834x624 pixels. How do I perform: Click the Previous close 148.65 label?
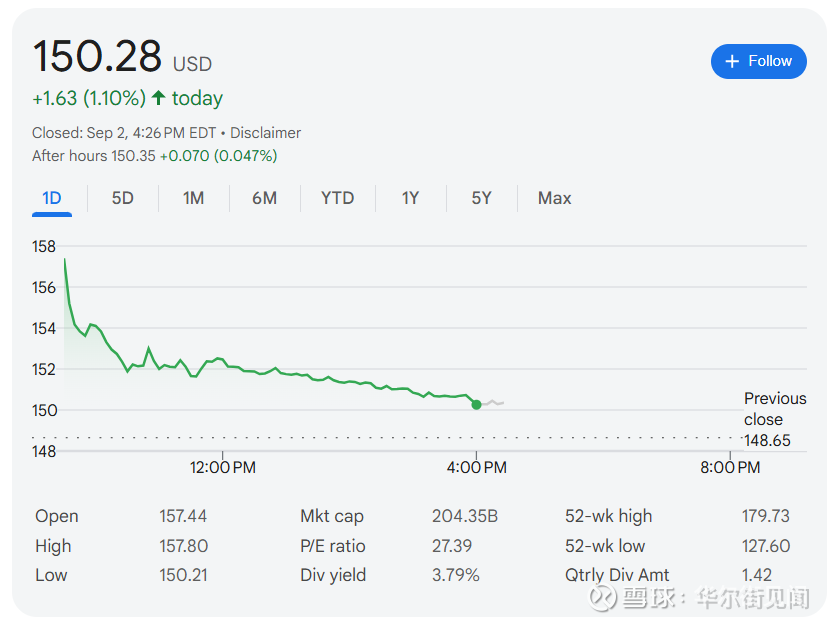click(x=774, y=419)
